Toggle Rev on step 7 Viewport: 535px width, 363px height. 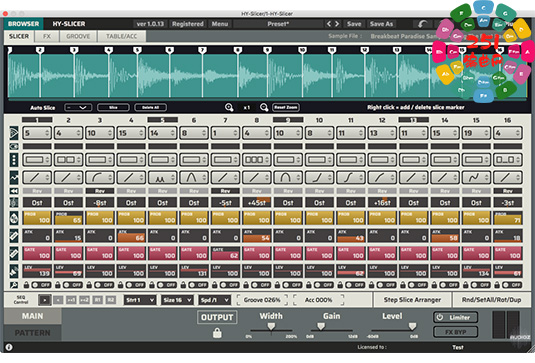(225, 191)
